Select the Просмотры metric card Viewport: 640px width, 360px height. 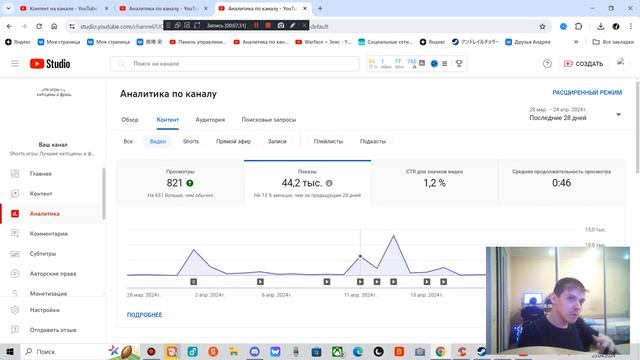click(180, 183)
